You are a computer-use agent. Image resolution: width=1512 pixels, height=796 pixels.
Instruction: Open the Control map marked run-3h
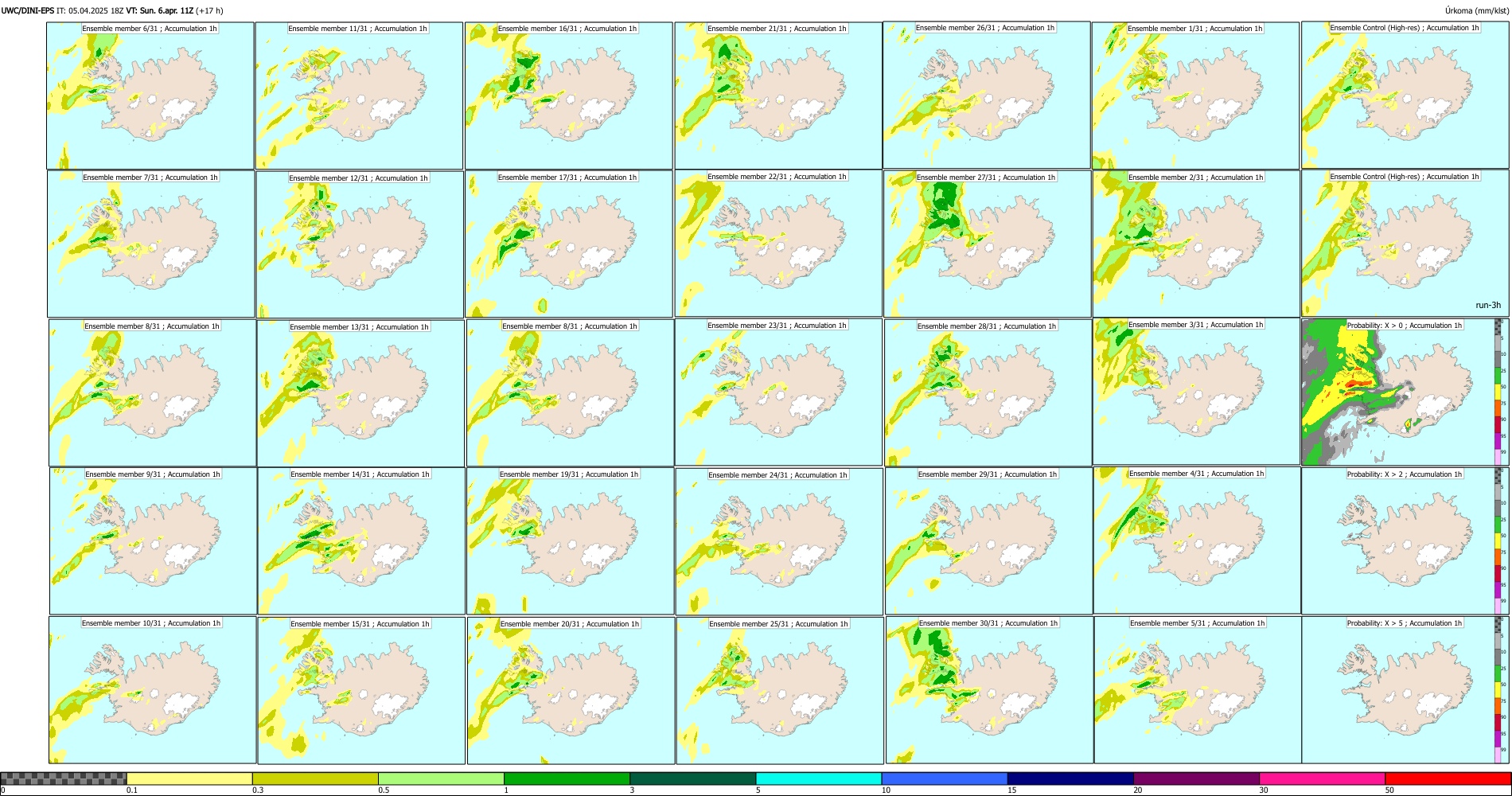pos(1405,244)
